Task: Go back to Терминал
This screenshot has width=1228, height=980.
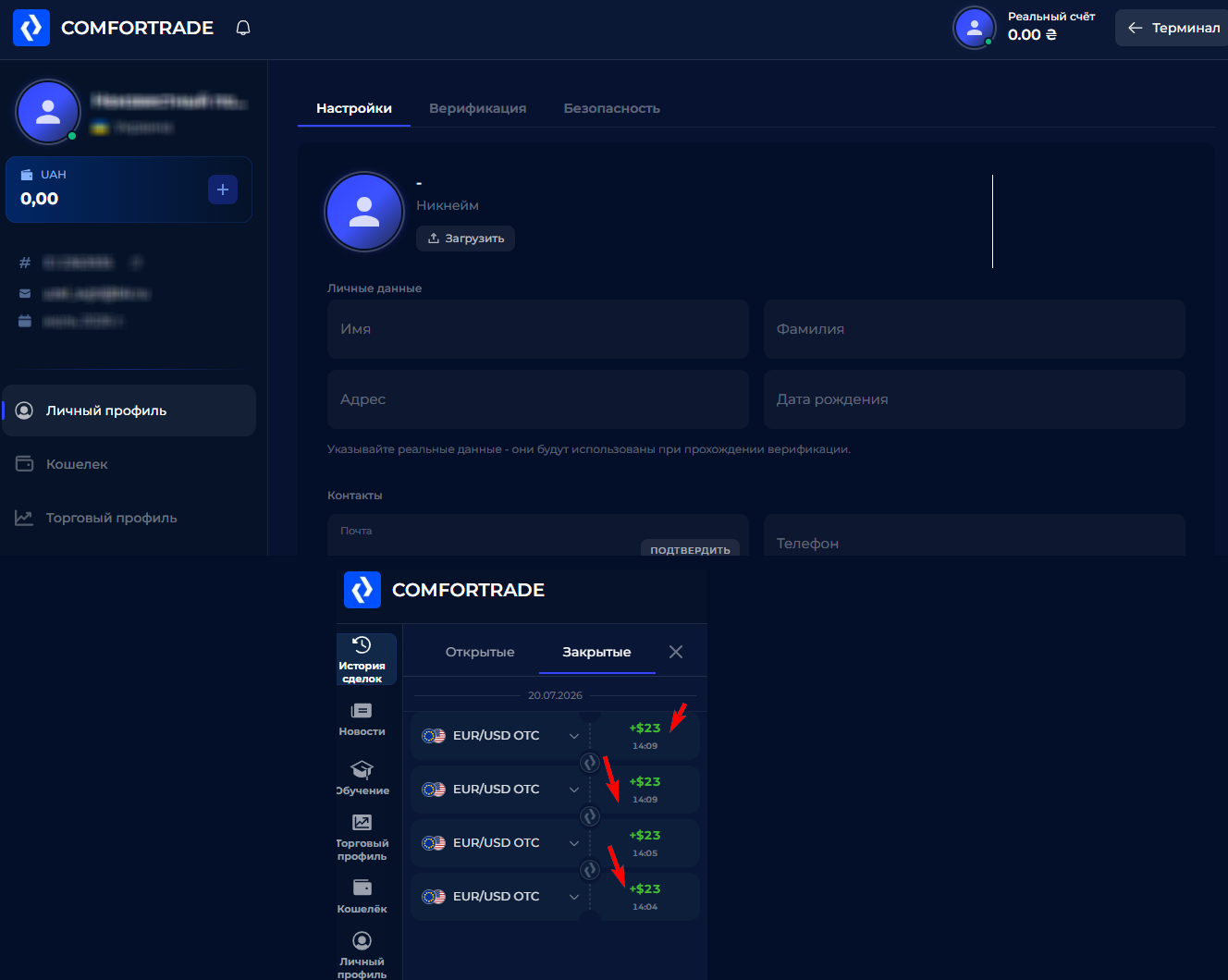Action: pos(1173,28)
